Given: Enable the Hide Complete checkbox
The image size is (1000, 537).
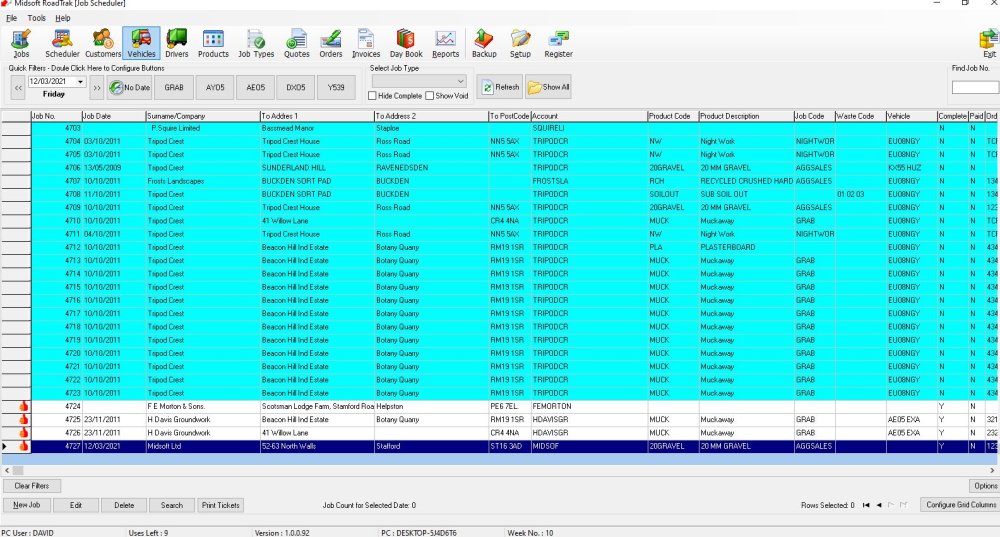Looking at the screenshot, I should [x=373, y=96].
